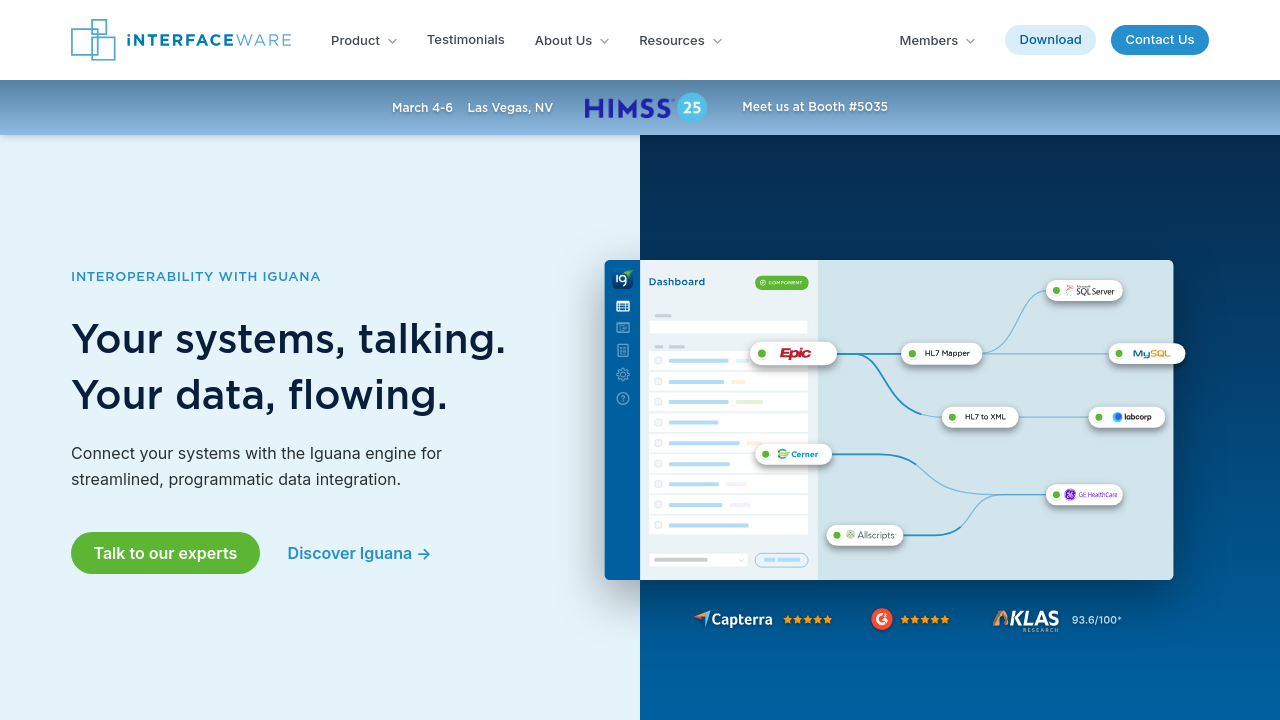Click the Cerner node in the diagram

[793, 454]
